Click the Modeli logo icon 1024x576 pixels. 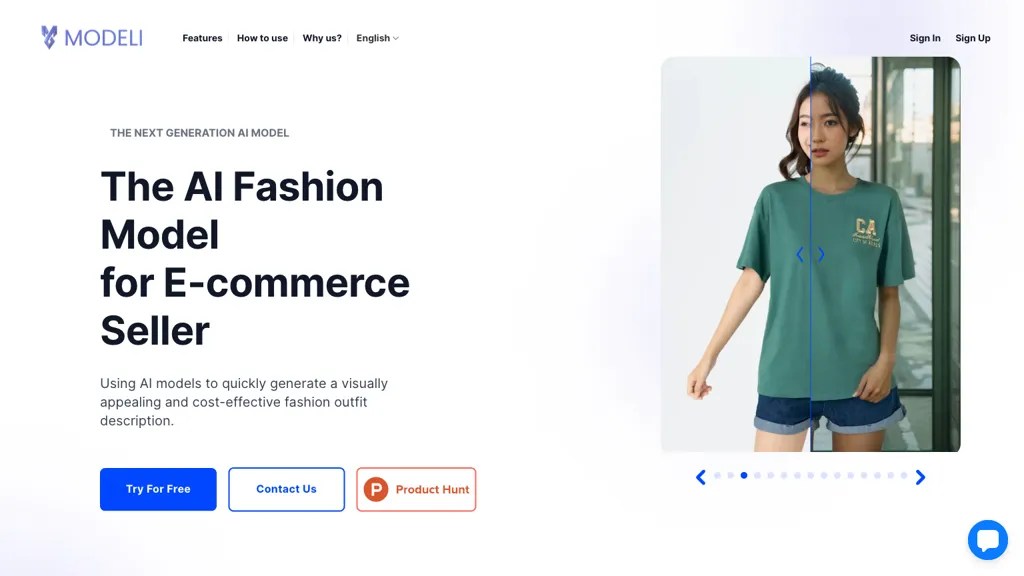tap(49, 37)
